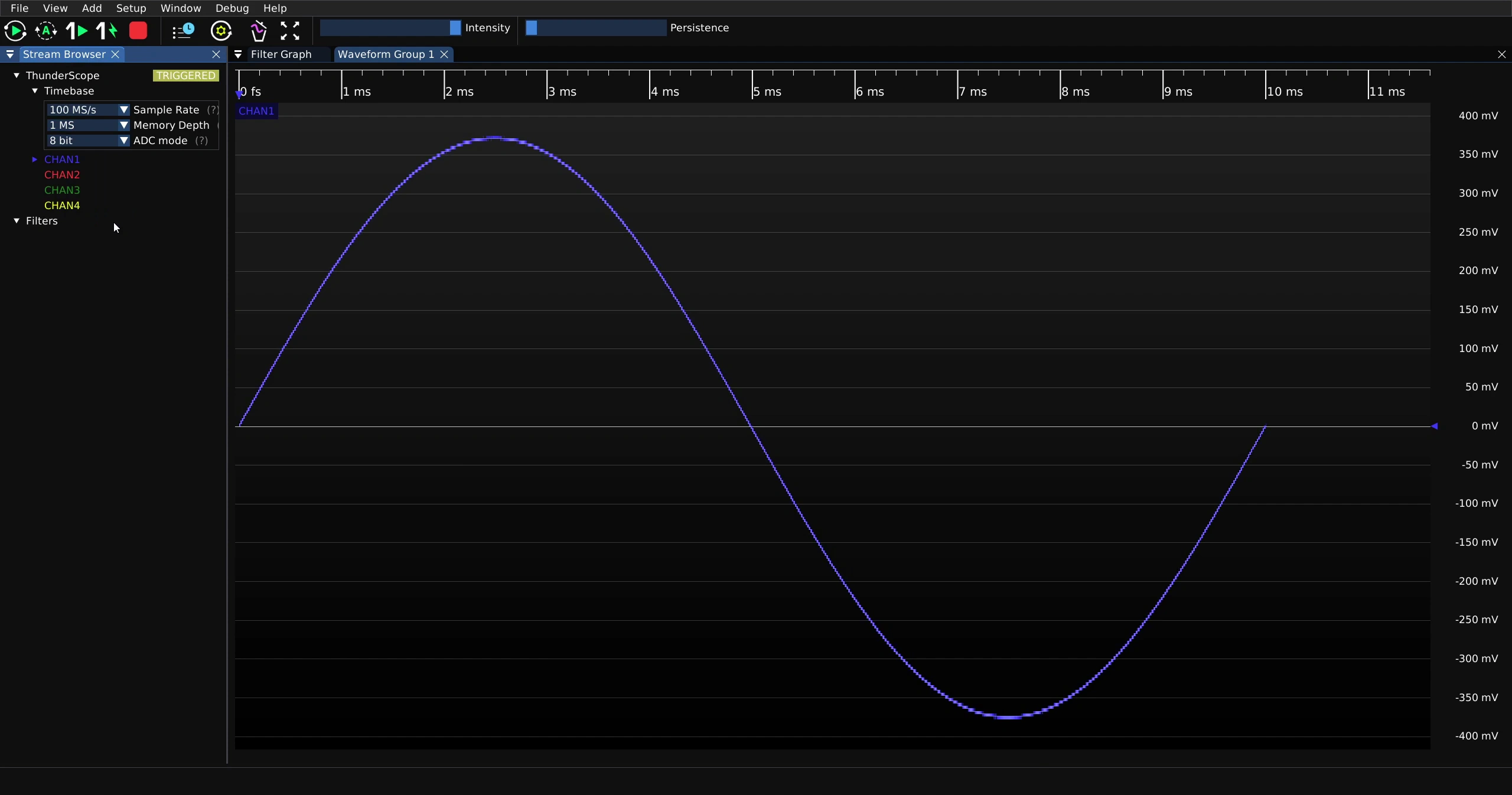
Task: Expand the CHAN1 tree arrow
Action: tap(35, 159)
